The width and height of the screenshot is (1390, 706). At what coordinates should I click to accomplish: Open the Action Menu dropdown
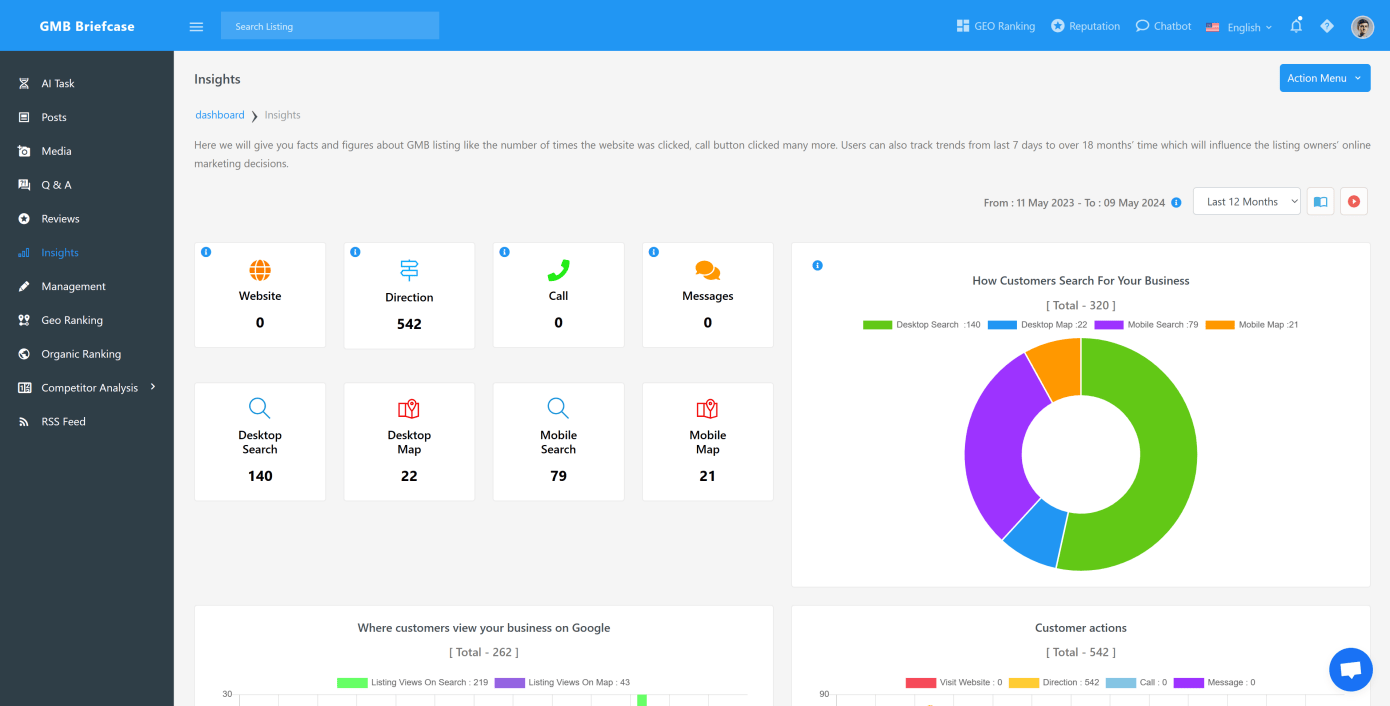(1324, 77)
